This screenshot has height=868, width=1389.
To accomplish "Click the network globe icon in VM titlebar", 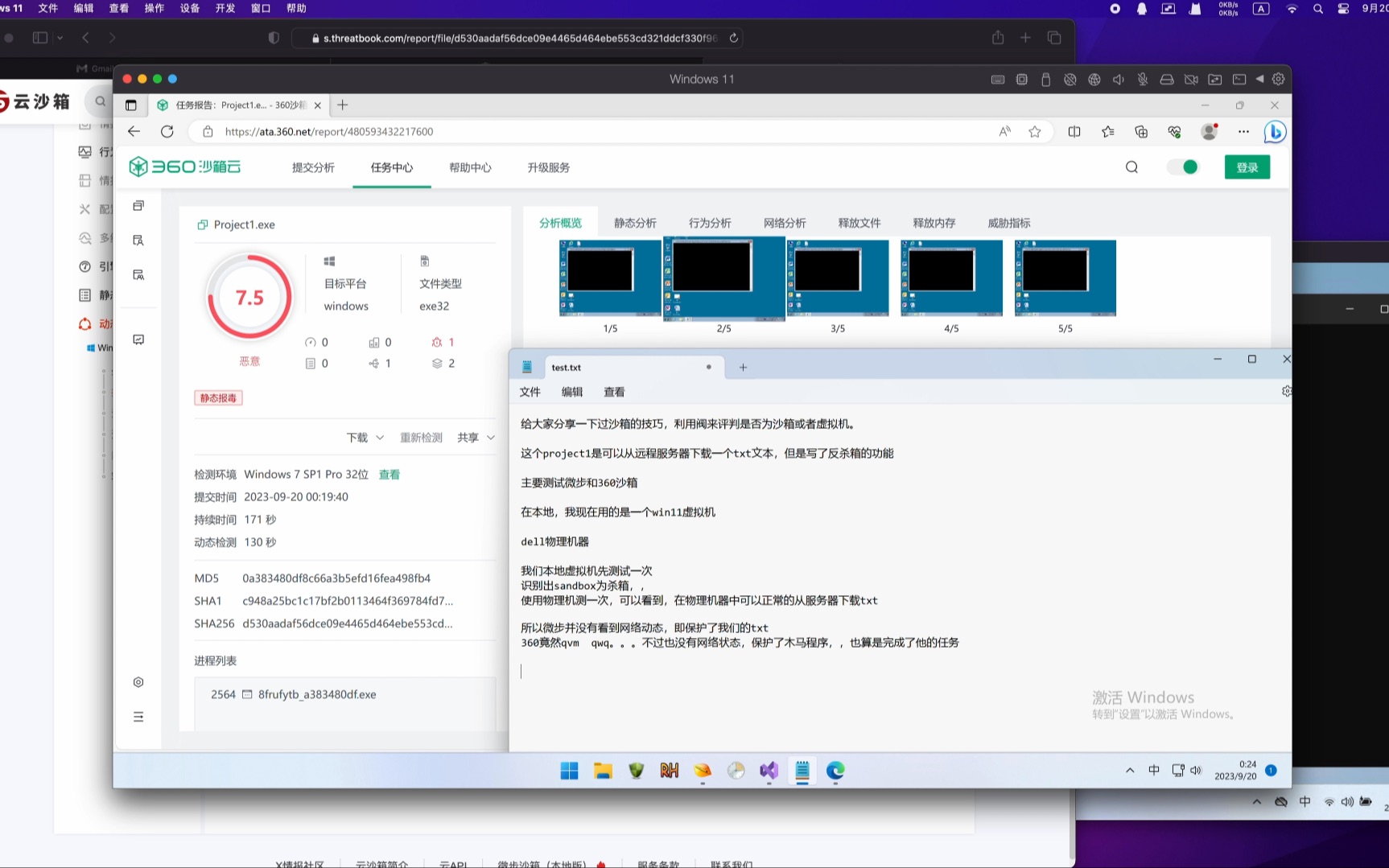I will point(1094,80).
